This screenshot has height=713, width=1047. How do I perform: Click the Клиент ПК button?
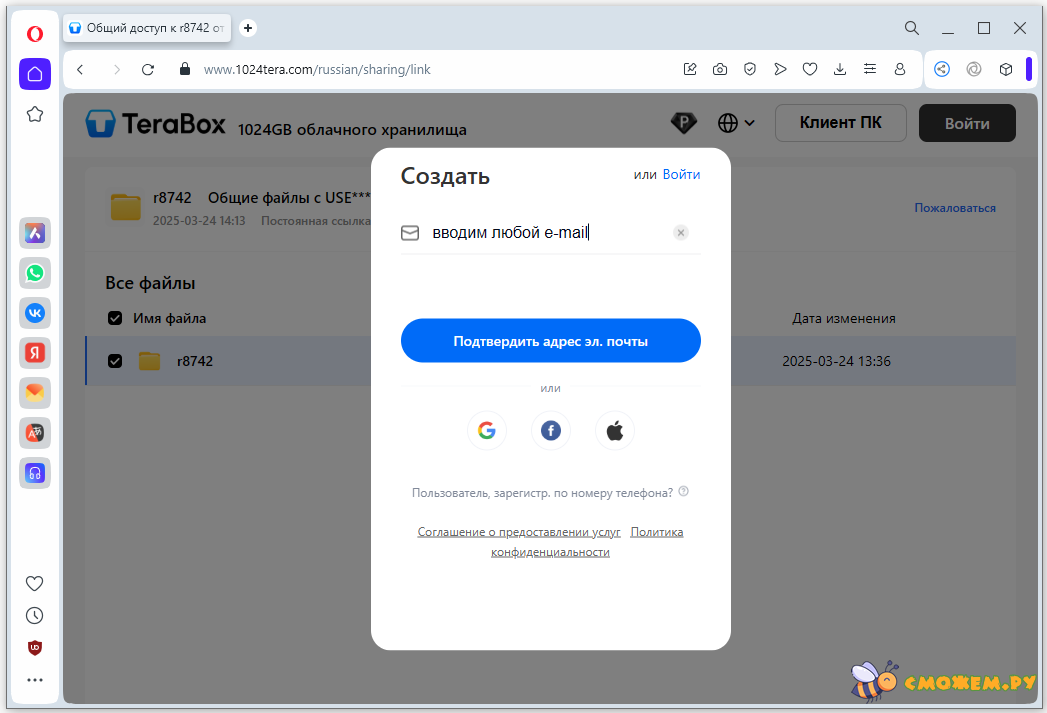point(841,123)
